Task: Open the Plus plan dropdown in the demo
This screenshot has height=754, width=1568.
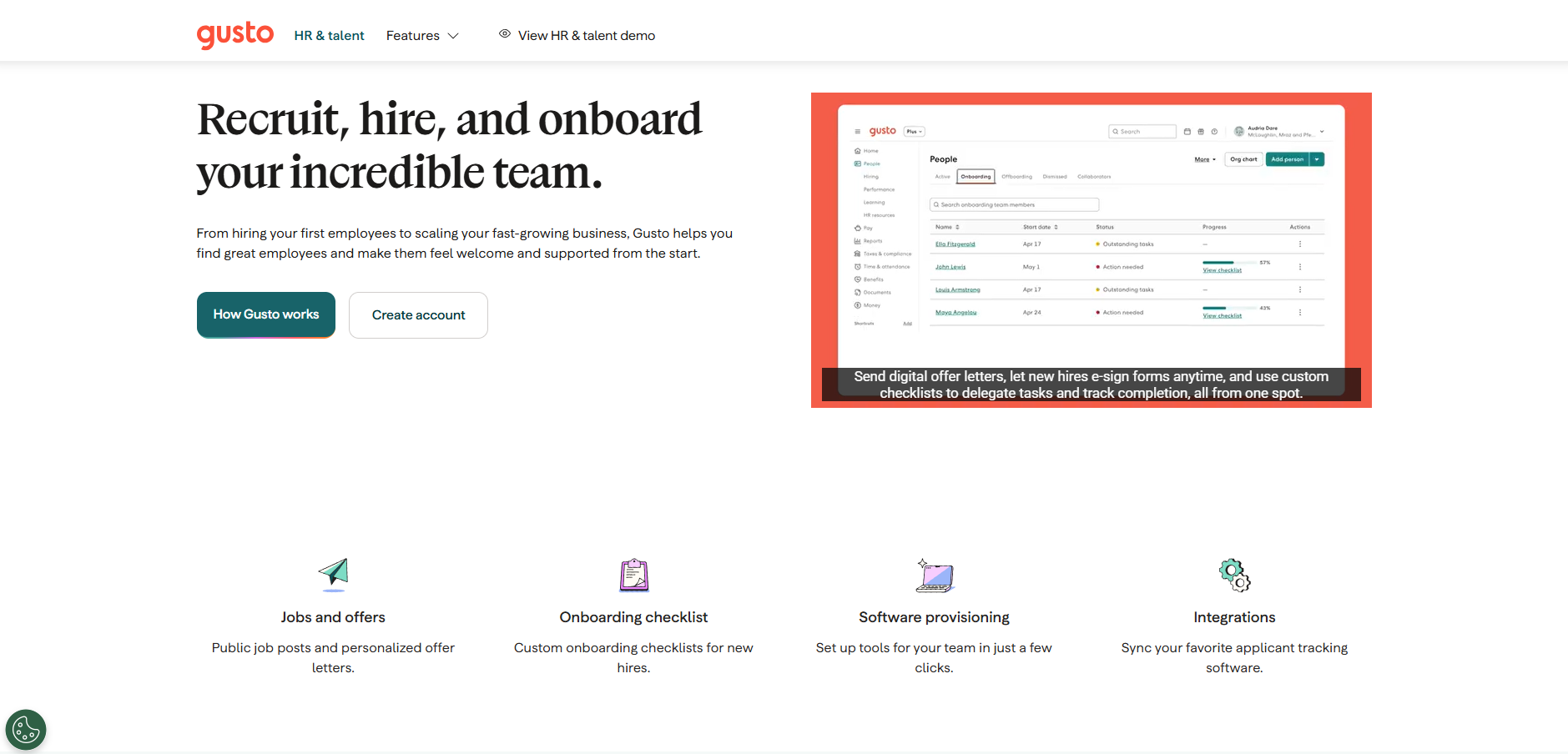Action: (x=915, y=132)
